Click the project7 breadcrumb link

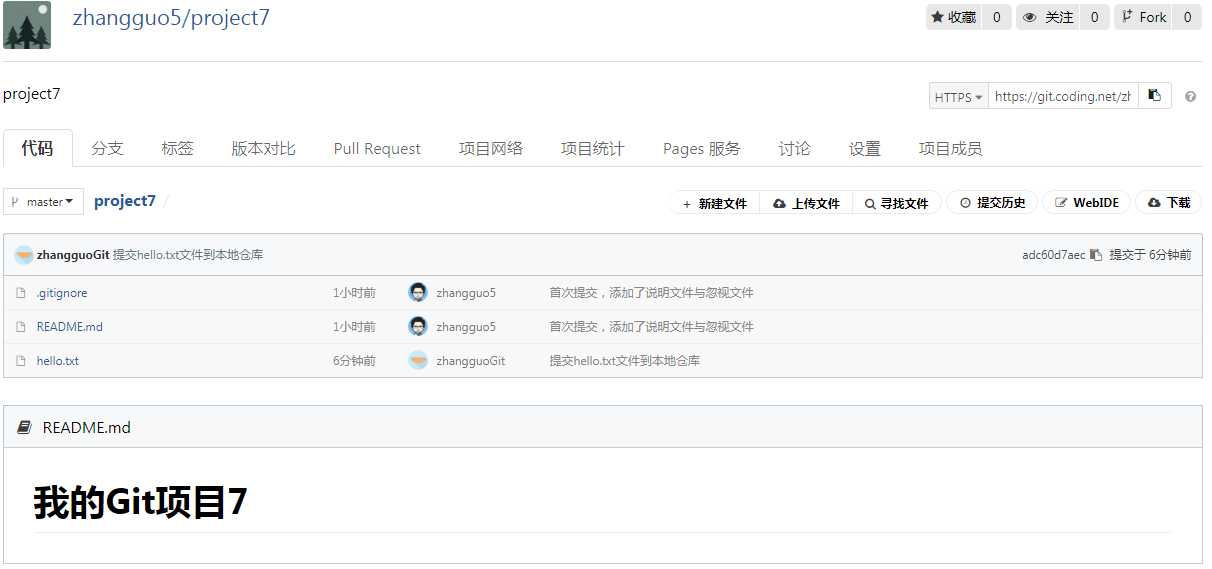coord(125,201)
